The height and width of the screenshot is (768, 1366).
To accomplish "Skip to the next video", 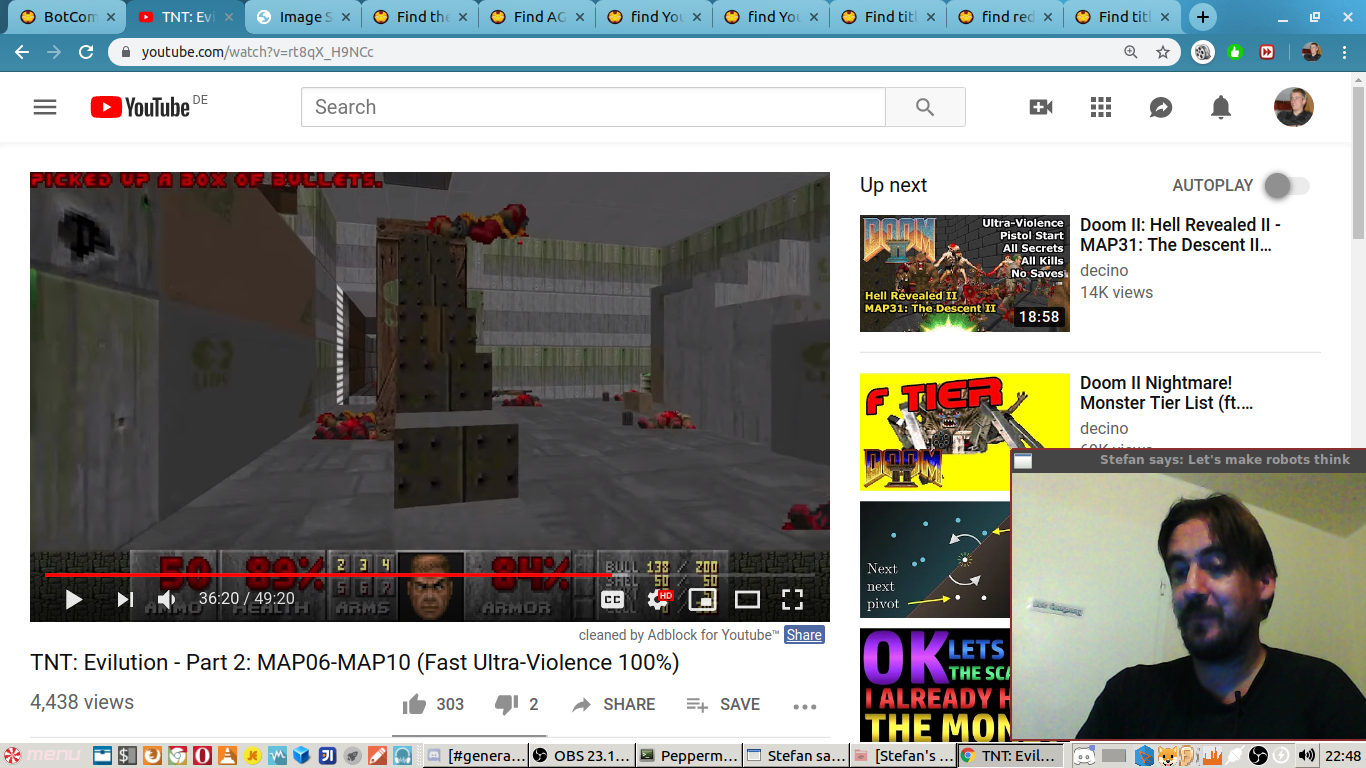I will click(x=125, y=599).
